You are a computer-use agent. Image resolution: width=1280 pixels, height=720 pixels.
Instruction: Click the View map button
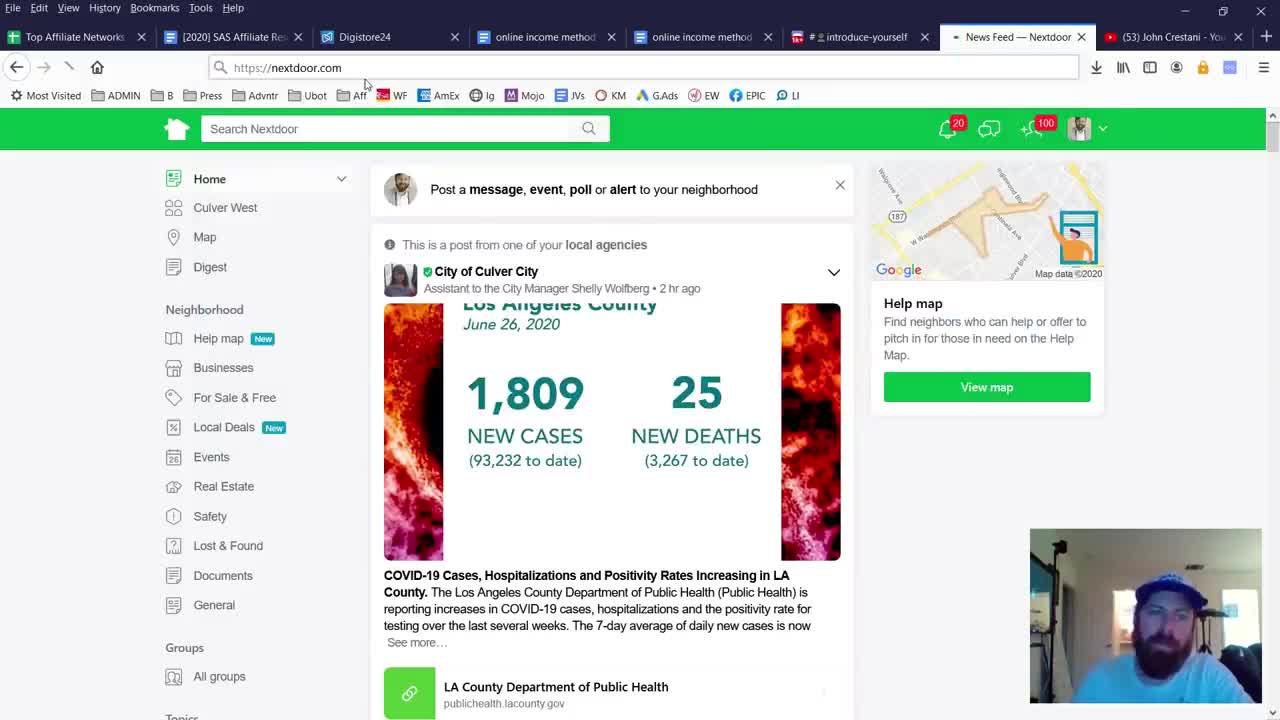click(x=987, y=387)
